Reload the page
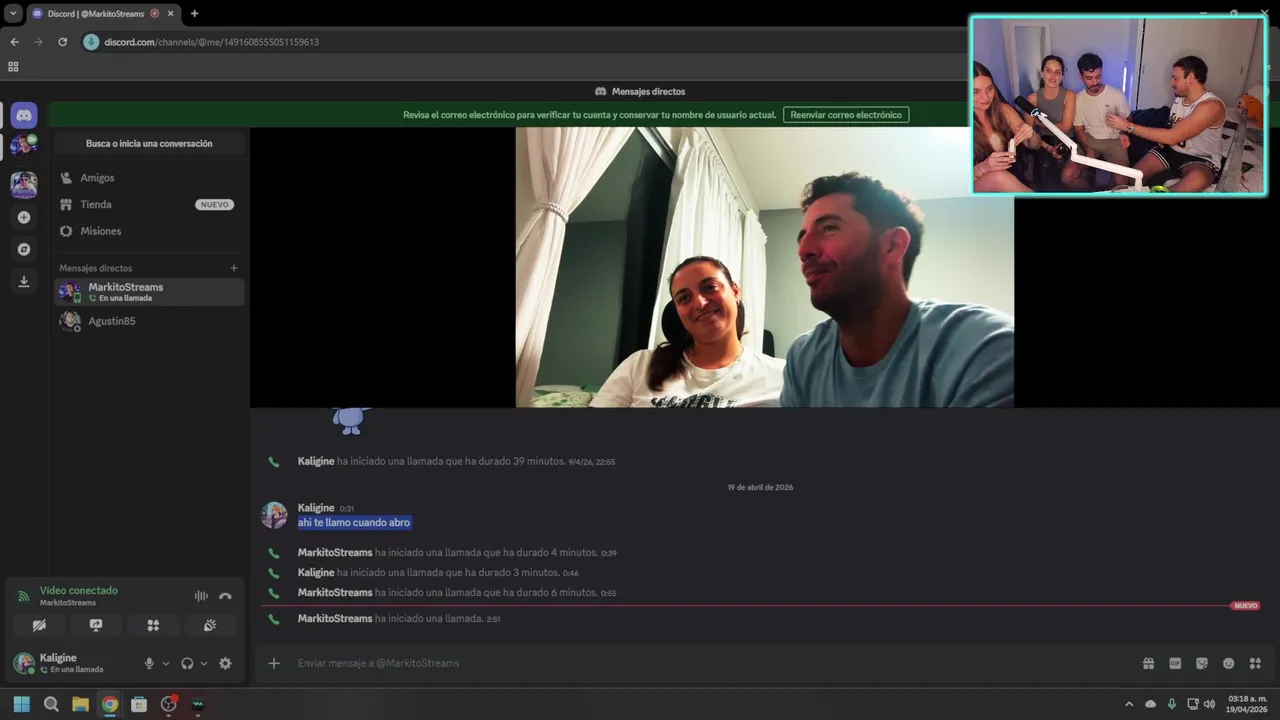Viewport: 1280px width, 720px height. 62,42
